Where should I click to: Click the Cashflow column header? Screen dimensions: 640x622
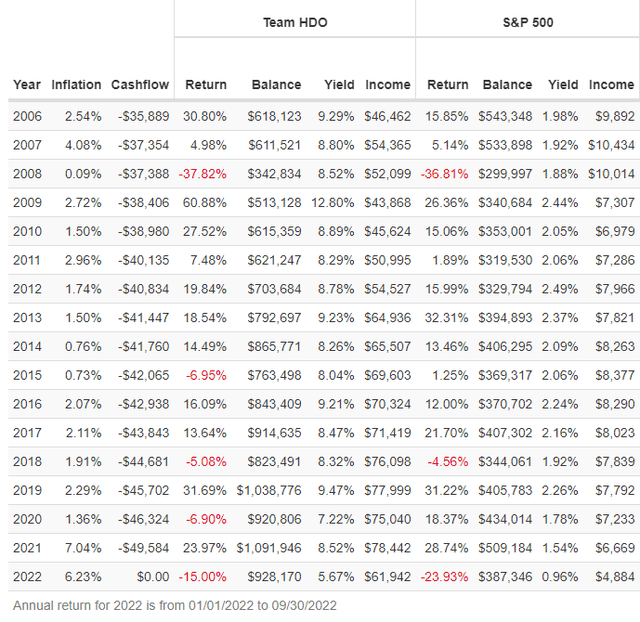140,84
